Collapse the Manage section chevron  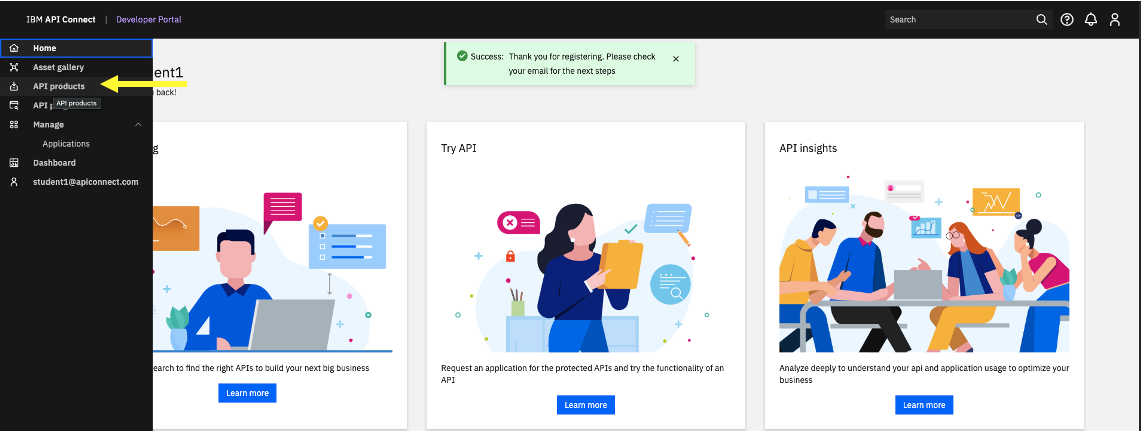(x=138, y=124)
